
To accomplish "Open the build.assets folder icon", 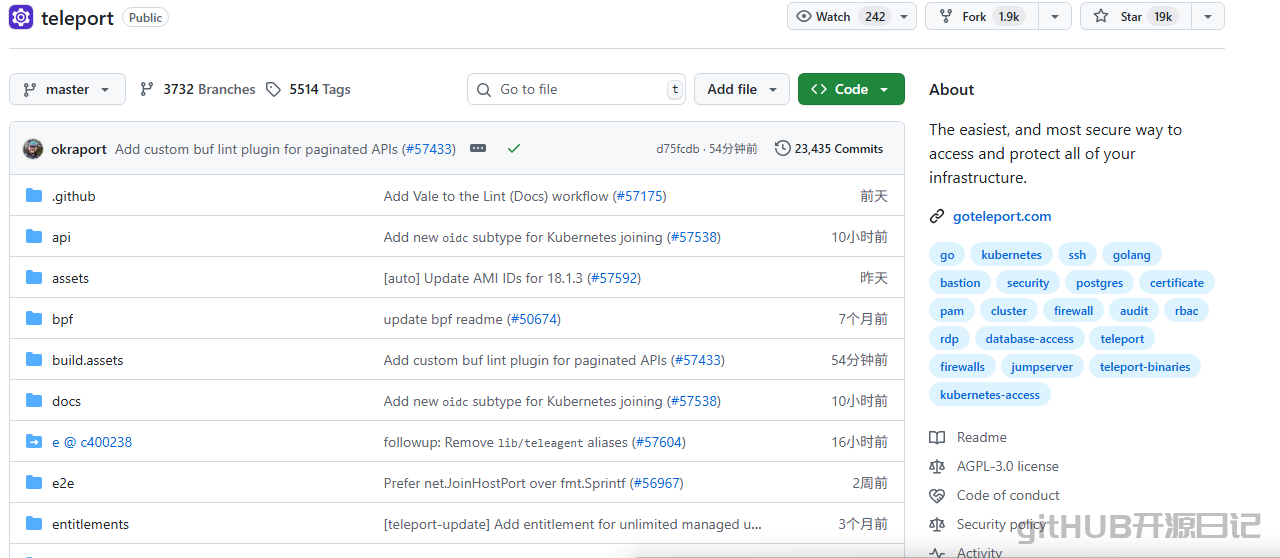I will [34, 359].
